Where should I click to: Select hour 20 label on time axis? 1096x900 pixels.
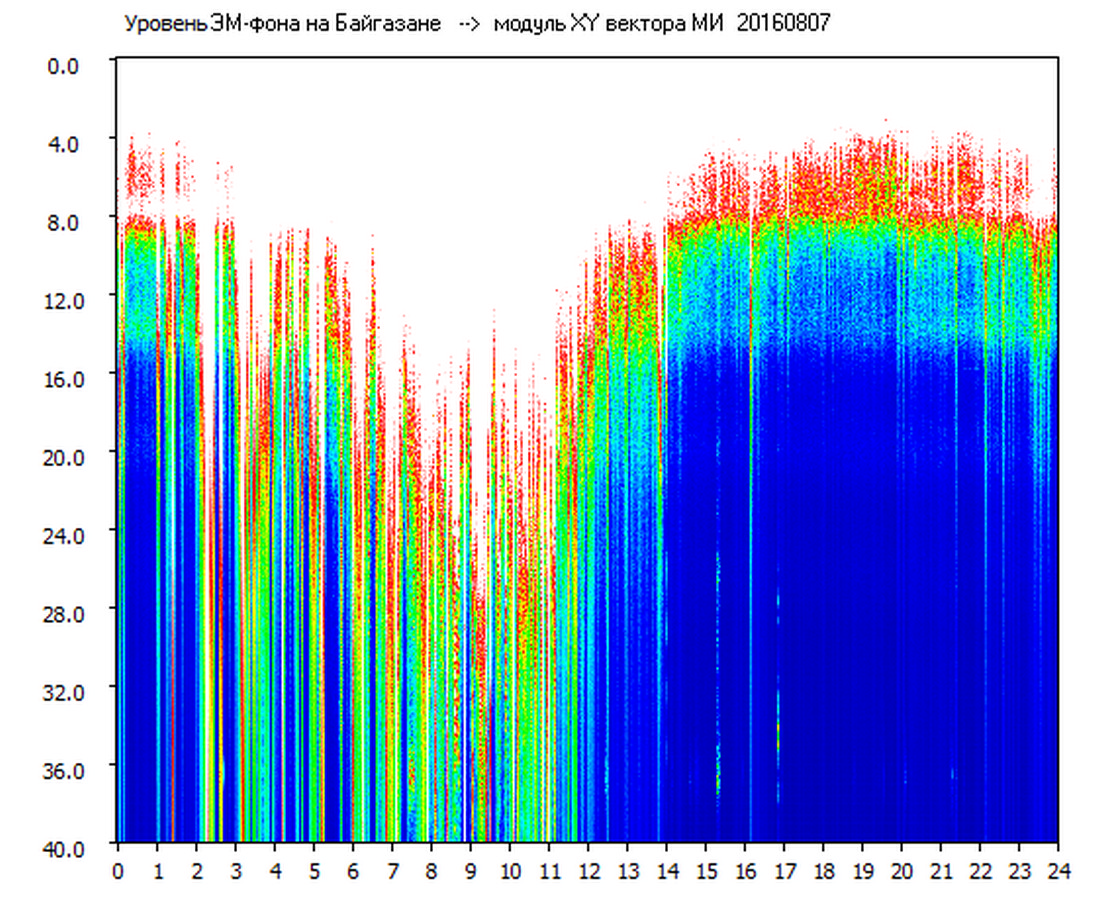pyautogui.click(x=902, y=870)
